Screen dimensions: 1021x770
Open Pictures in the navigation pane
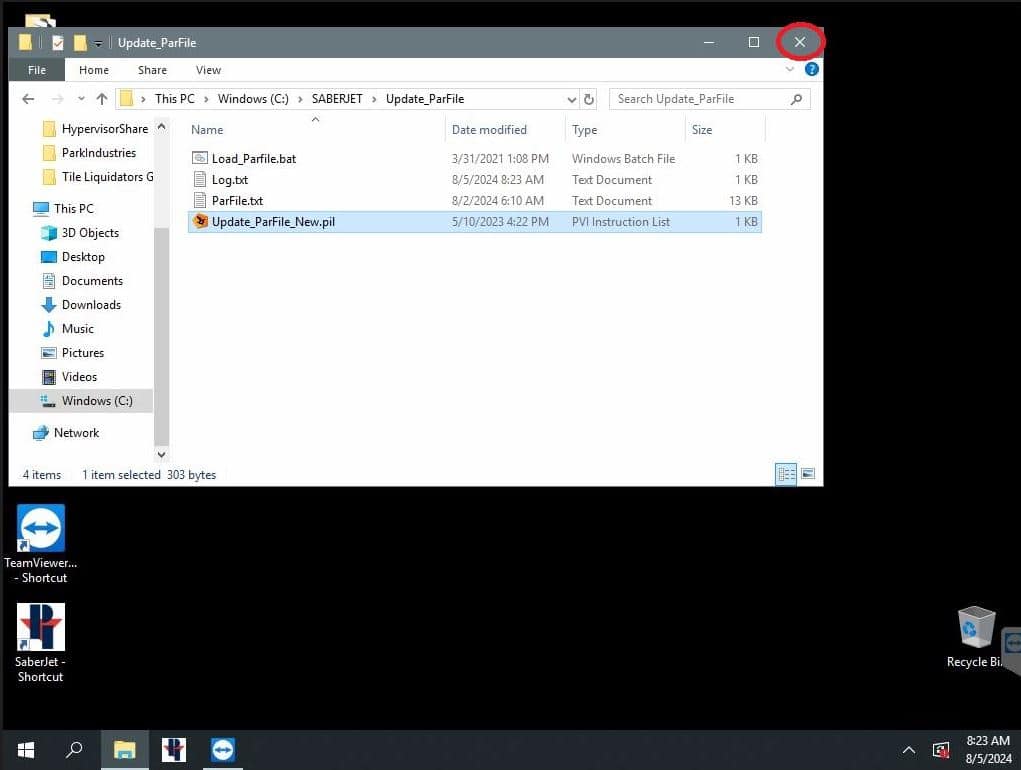(72, 353)
